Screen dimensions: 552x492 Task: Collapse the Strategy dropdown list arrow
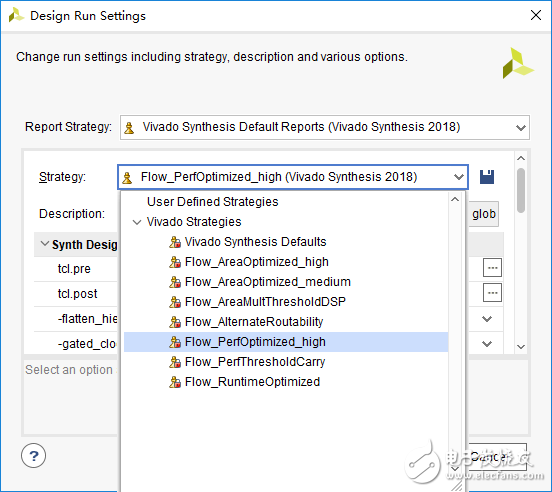(x=458, y=177)
